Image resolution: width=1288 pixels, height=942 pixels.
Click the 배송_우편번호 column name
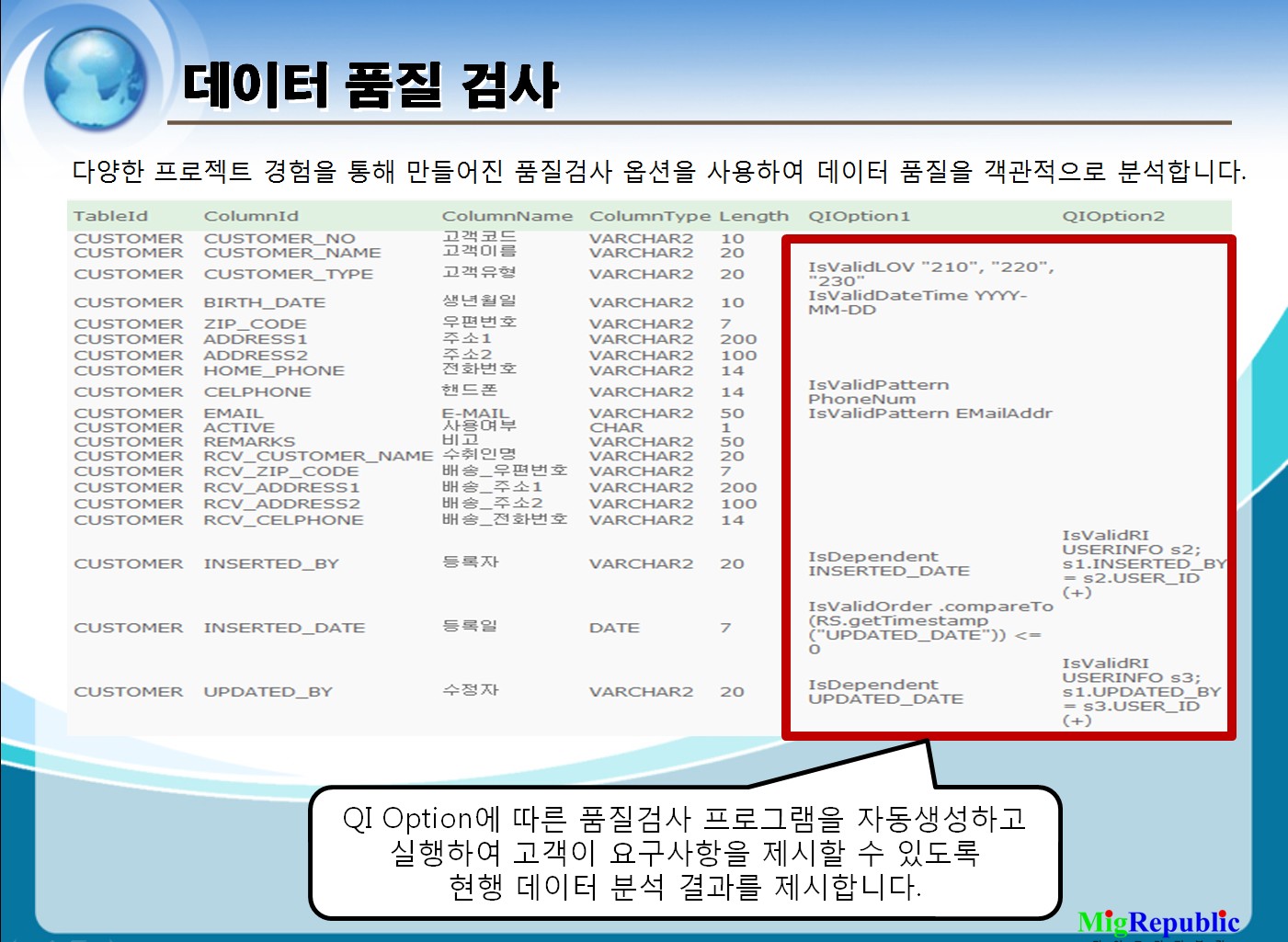(x=505, y=470)
